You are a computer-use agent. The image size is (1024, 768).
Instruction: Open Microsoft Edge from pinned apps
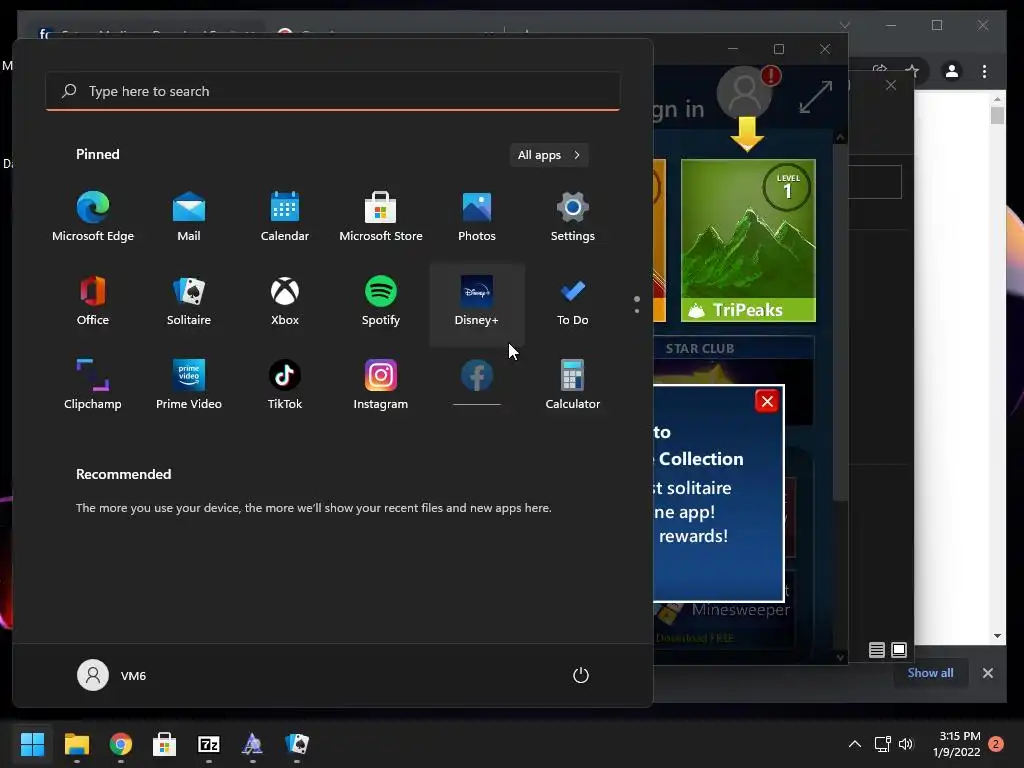pos(93,217)
